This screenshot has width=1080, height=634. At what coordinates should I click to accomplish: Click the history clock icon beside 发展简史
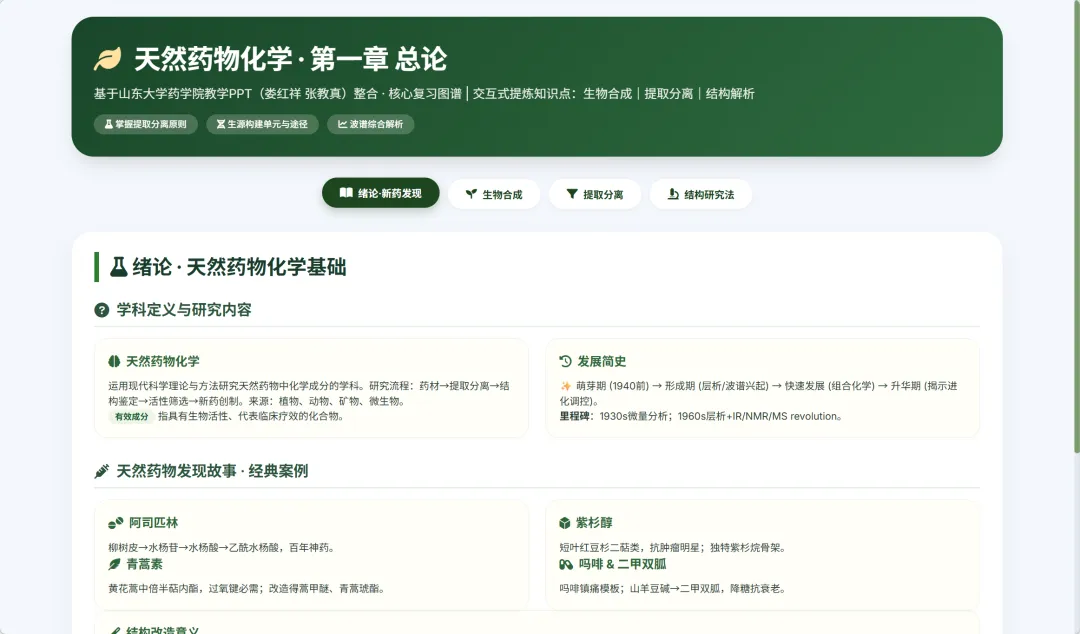565,361
